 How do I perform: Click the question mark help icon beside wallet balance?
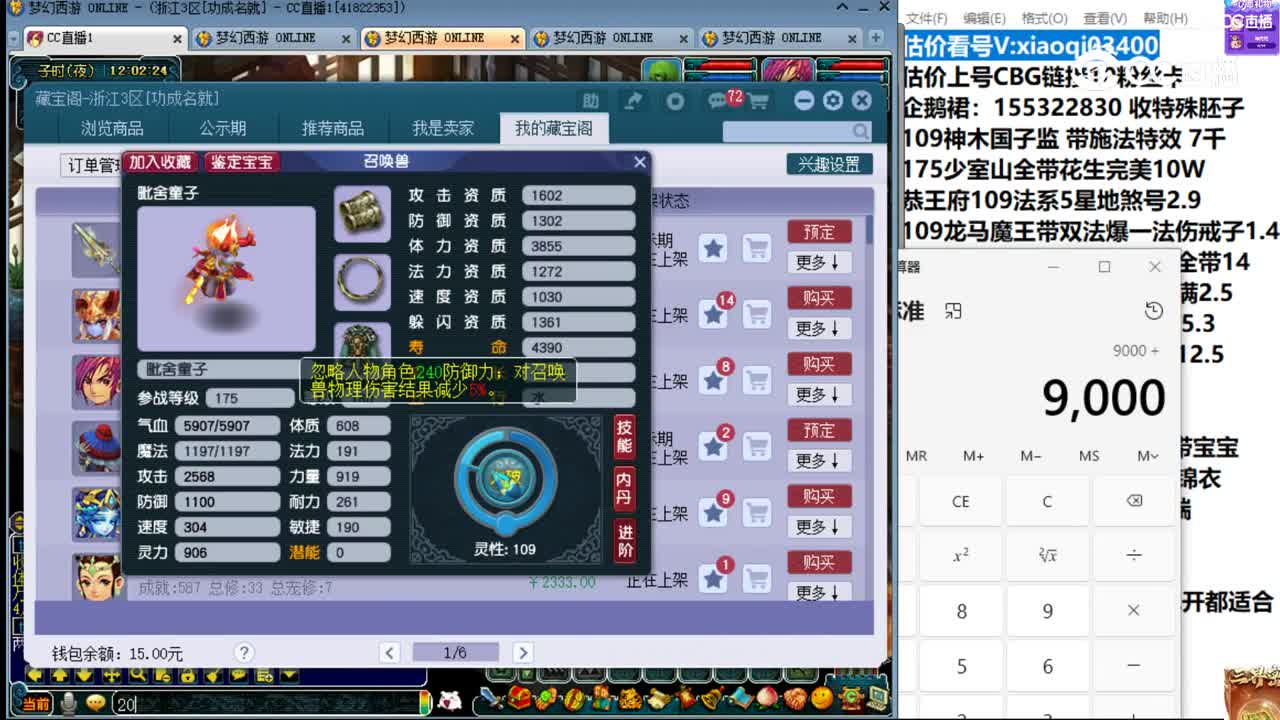pyautogui.click(x=244, y=652)
